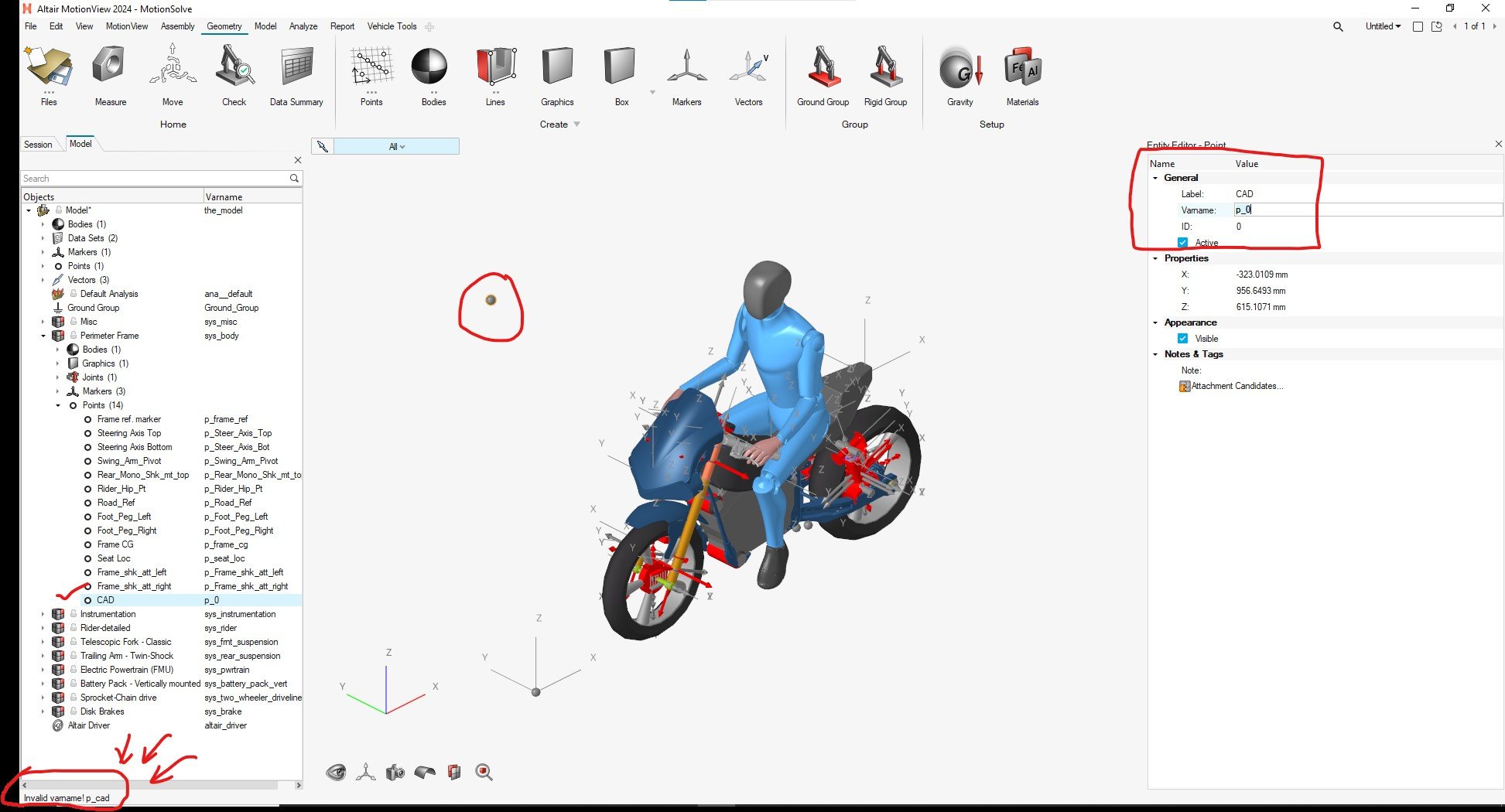Collapse the General section in Entity Editor
The image size is (1505, 812).
point(1155,178)
